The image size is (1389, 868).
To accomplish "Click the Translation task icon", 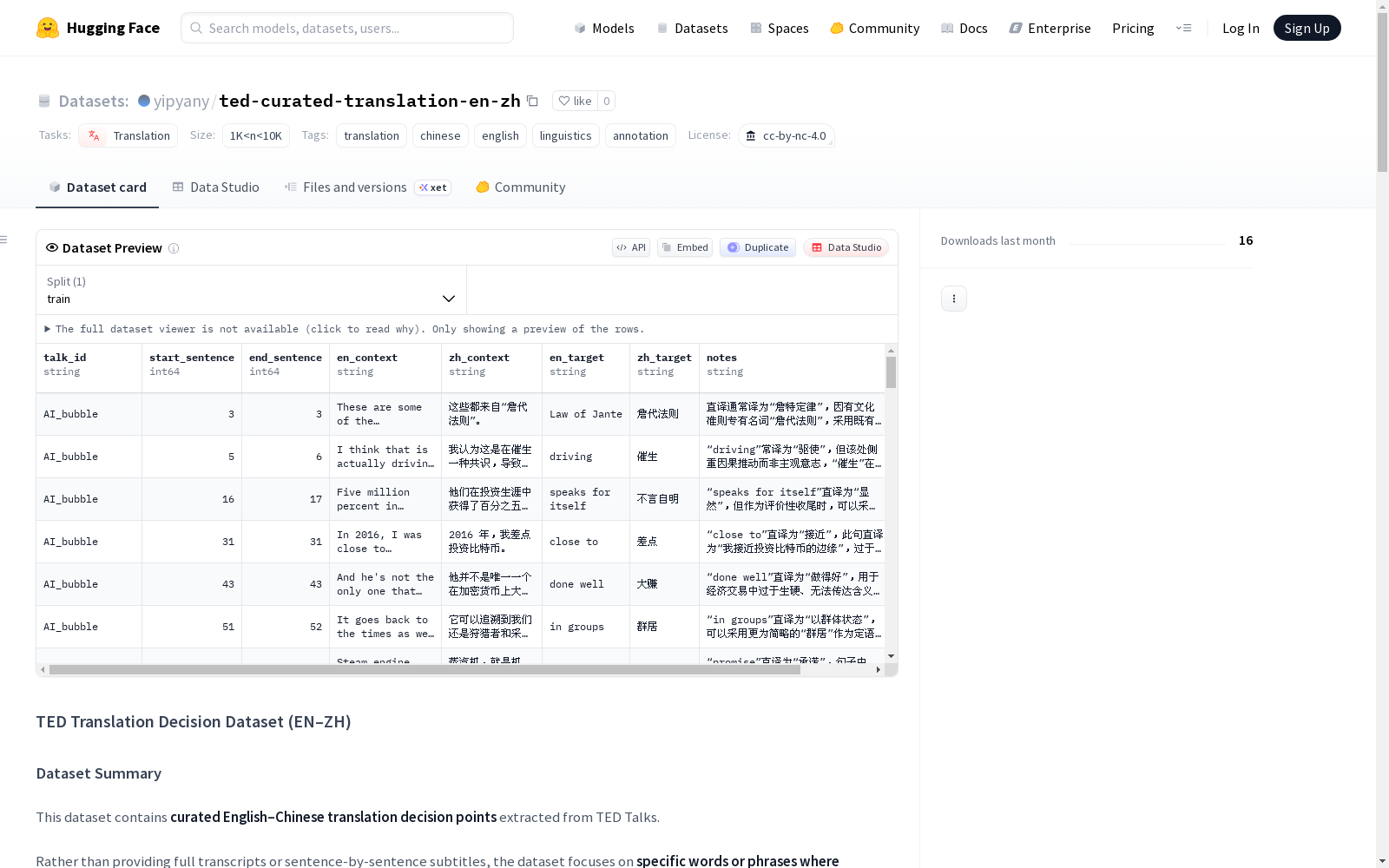I will [94, 135].
